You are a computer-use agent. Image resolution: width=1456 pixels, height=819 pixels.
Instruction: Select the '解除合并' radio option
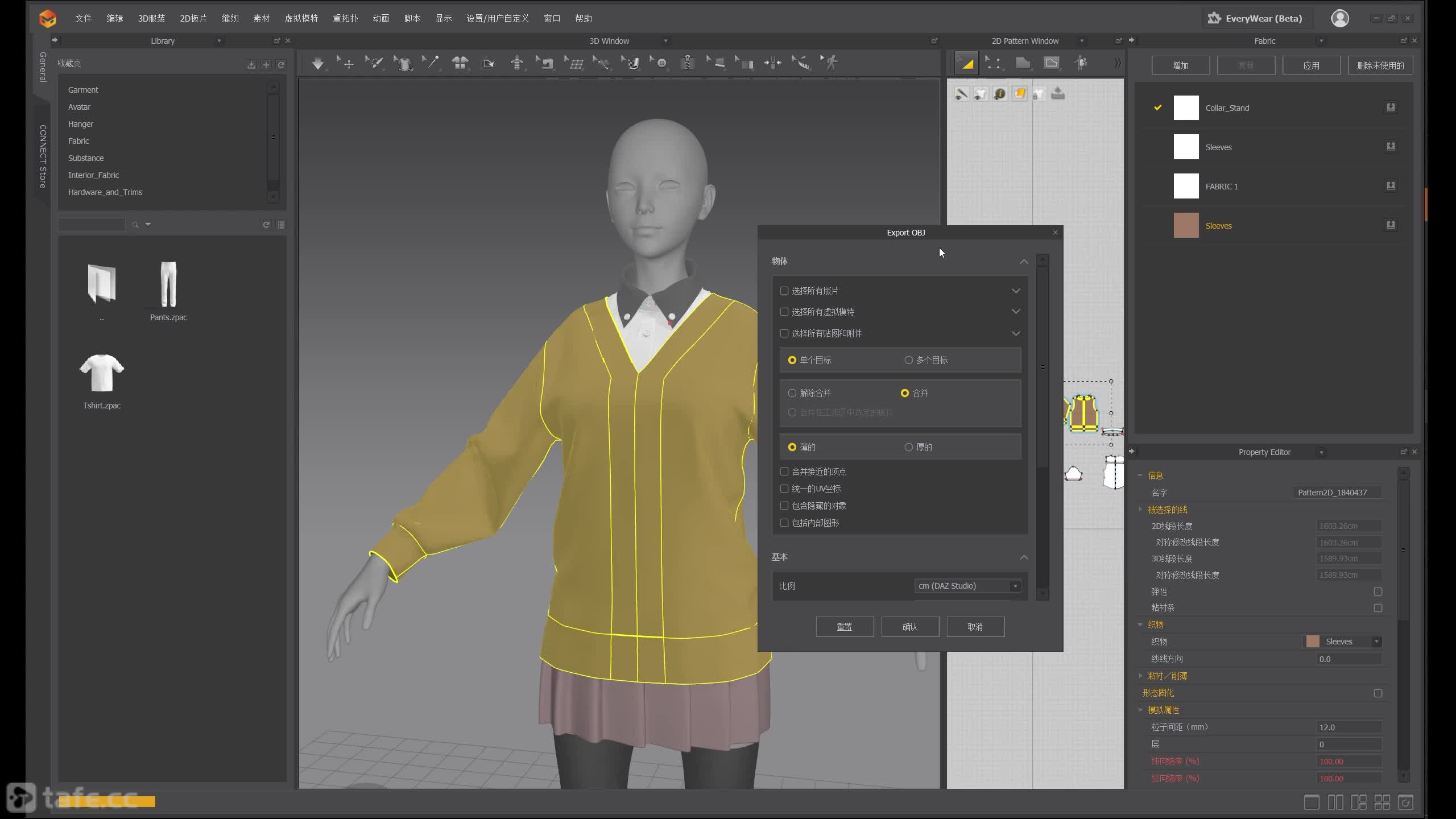tap(792, 393)
